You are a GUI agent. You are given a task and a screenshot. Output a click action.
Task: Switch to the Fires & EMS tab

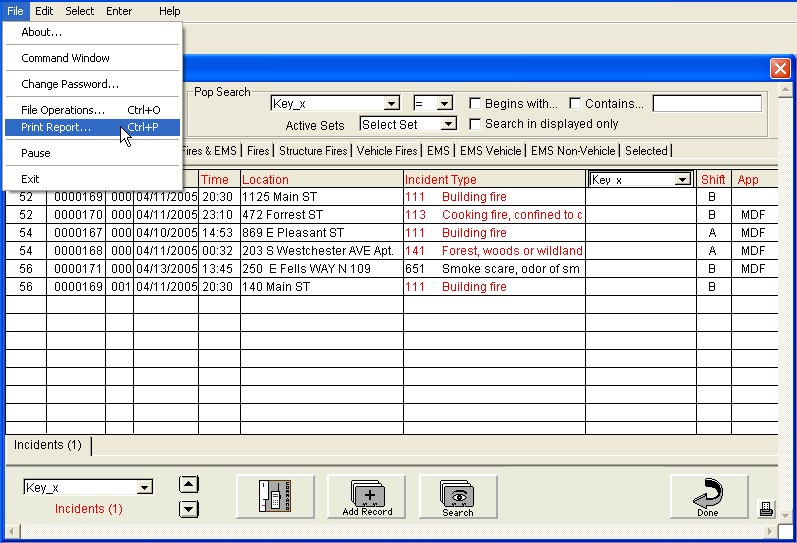tap(211, 150)
